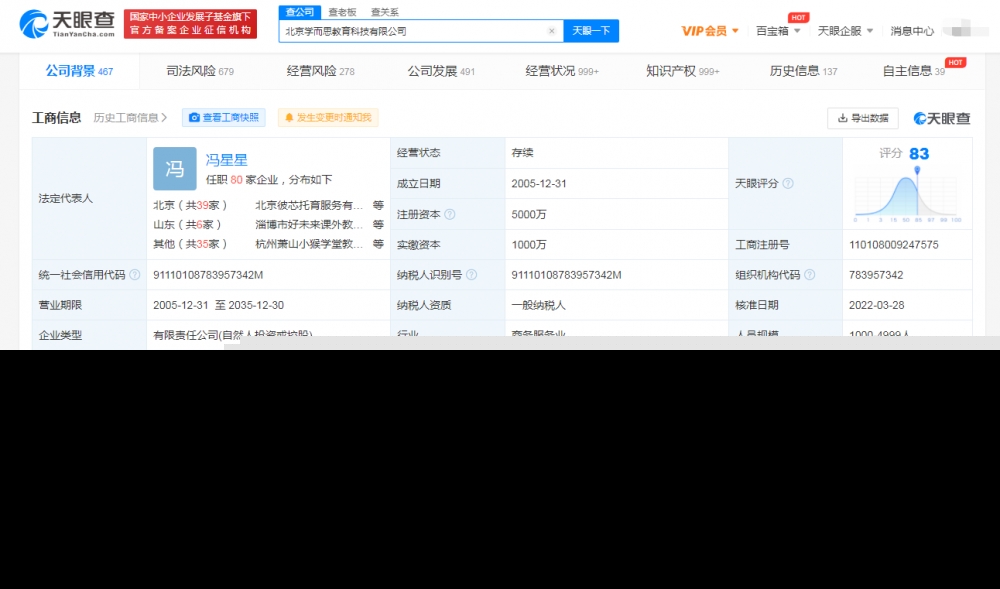Open 杭州萧山小猴学堂教… company link
The image size is (1000, 589).
pos(309,244)
